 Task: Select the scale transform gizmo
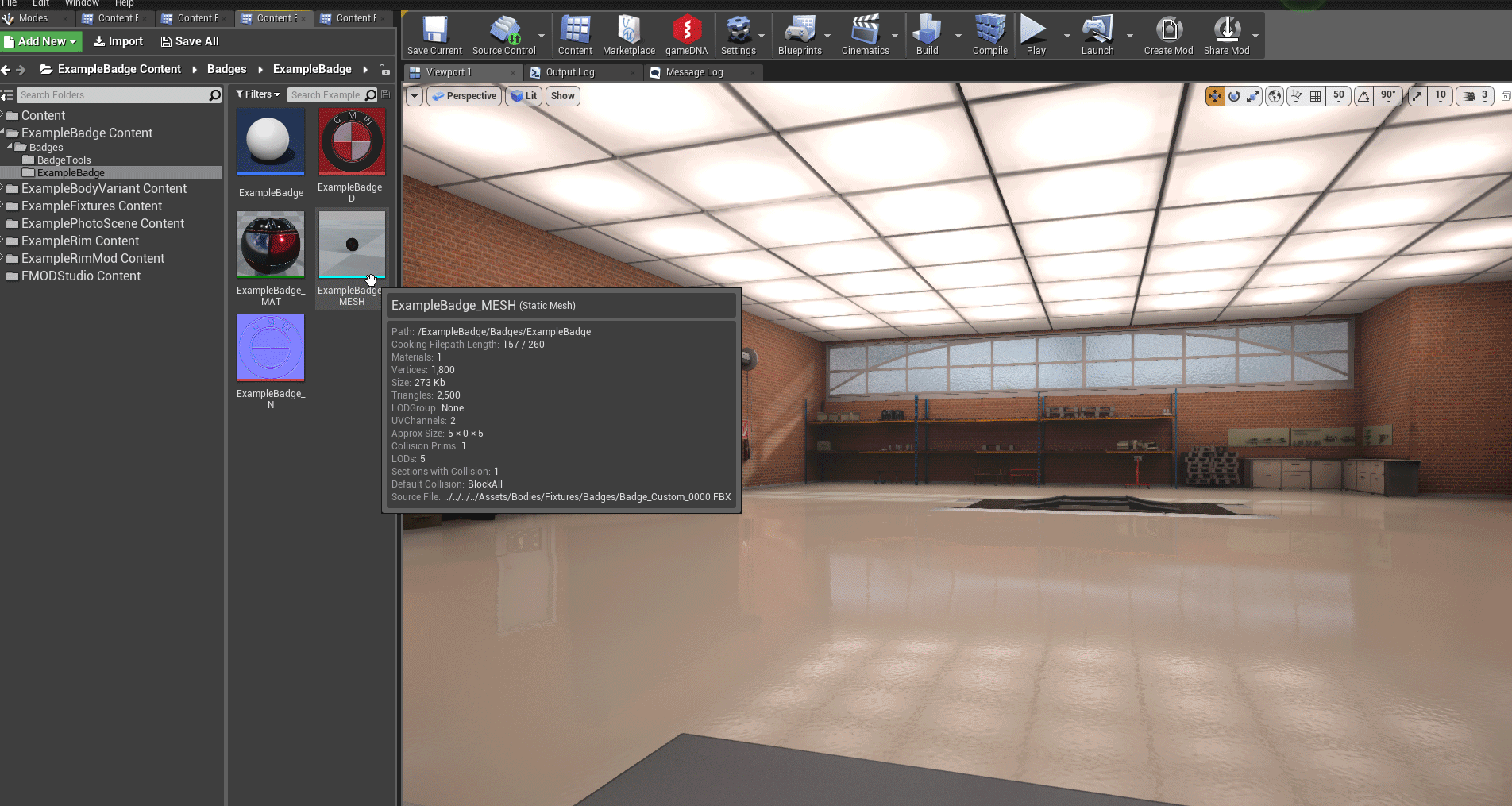[x=1253, y=96]
